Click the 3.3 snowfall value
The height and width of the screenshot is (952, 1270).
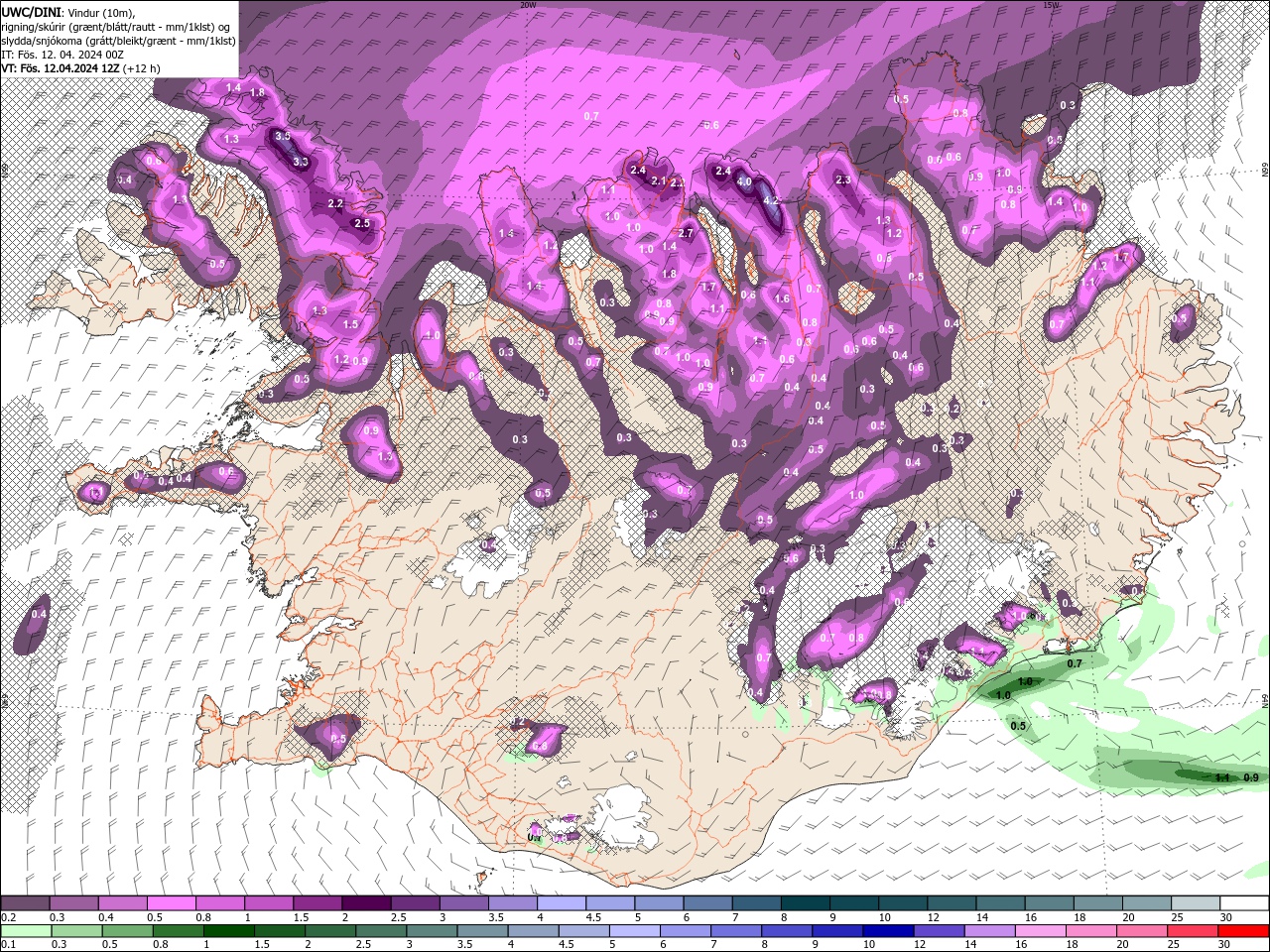[x=302, y=162]
